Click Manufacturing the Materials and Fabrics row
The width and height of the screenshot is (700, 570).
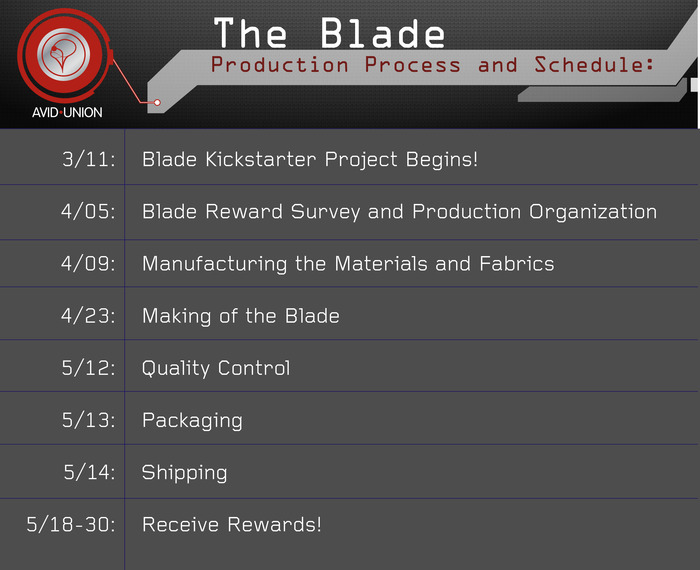pos(348,264)
